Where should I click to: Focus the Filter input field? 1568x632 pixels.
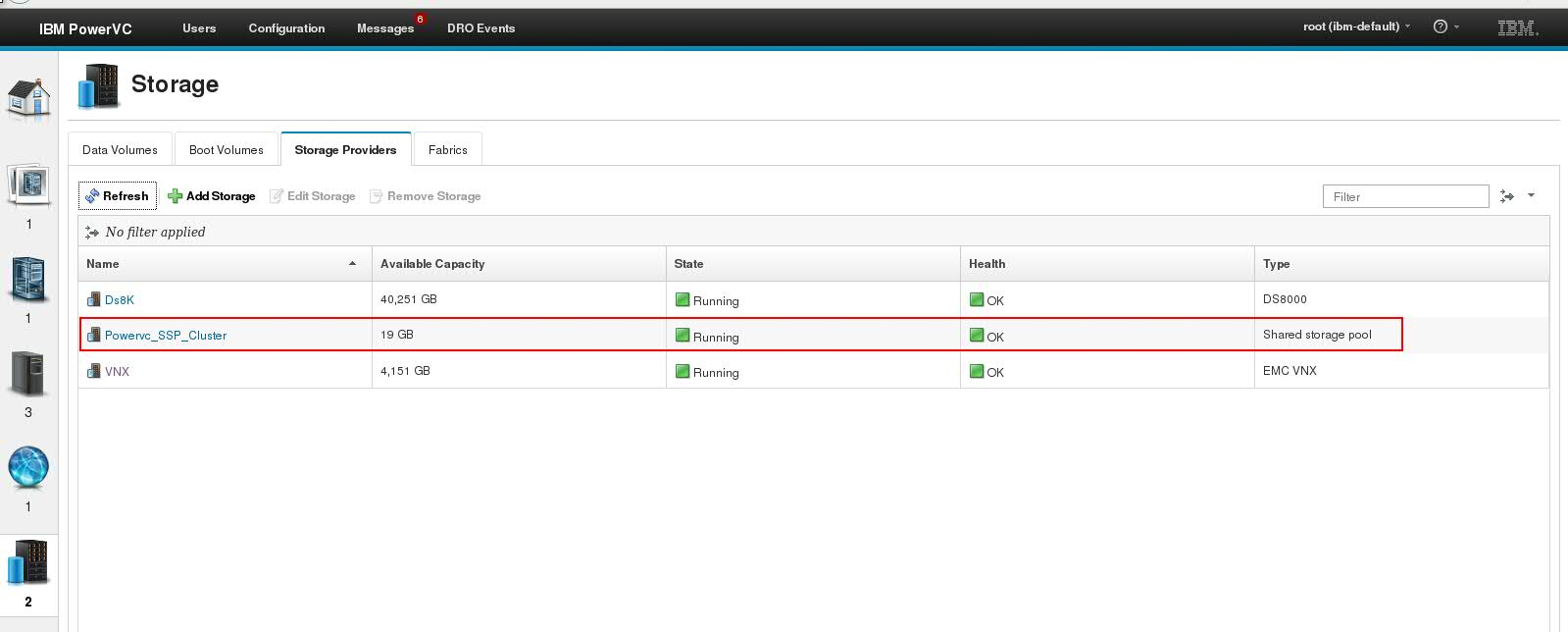point(1405,196)
